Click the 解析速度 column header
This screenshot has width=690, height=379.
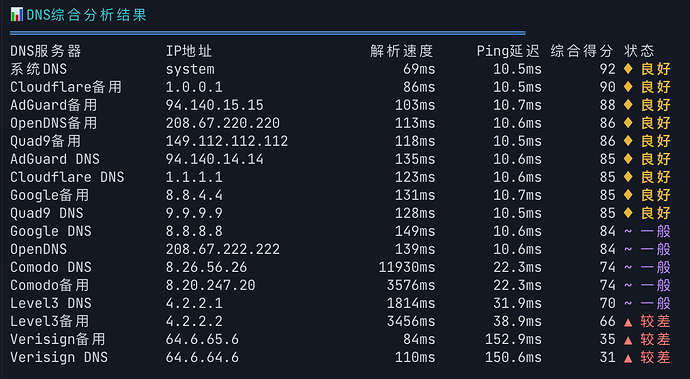point(402,51)
